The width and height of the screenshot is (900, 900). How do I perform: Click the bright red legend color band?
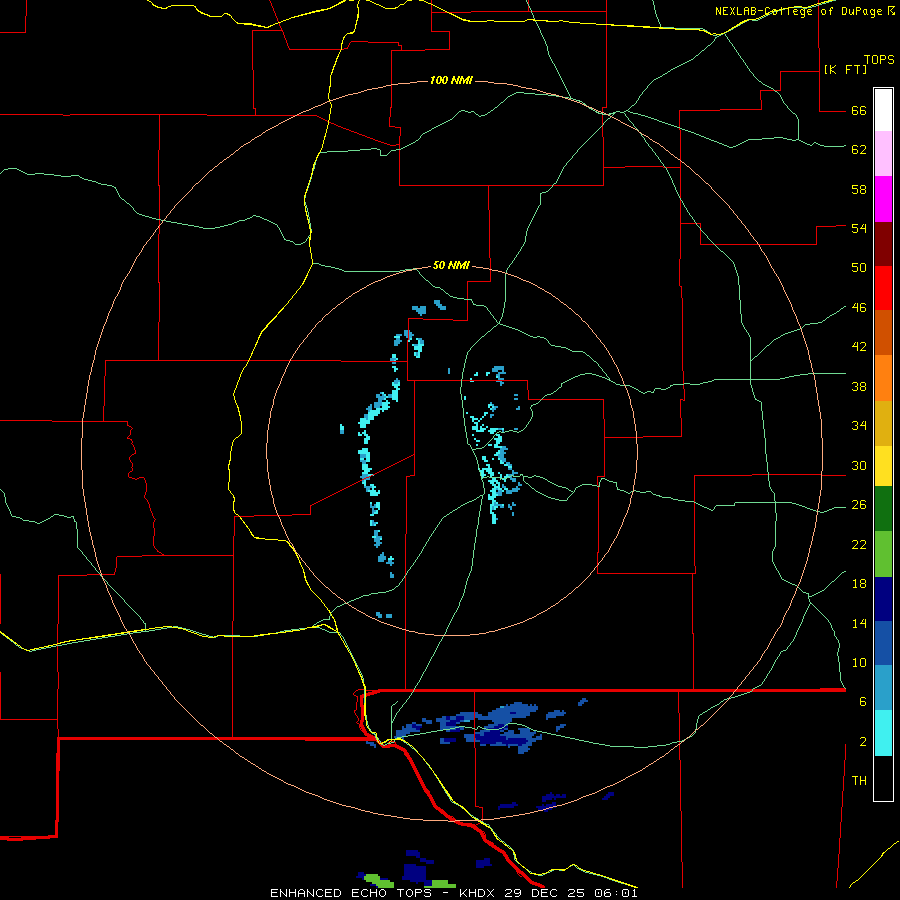coord(883,288)
